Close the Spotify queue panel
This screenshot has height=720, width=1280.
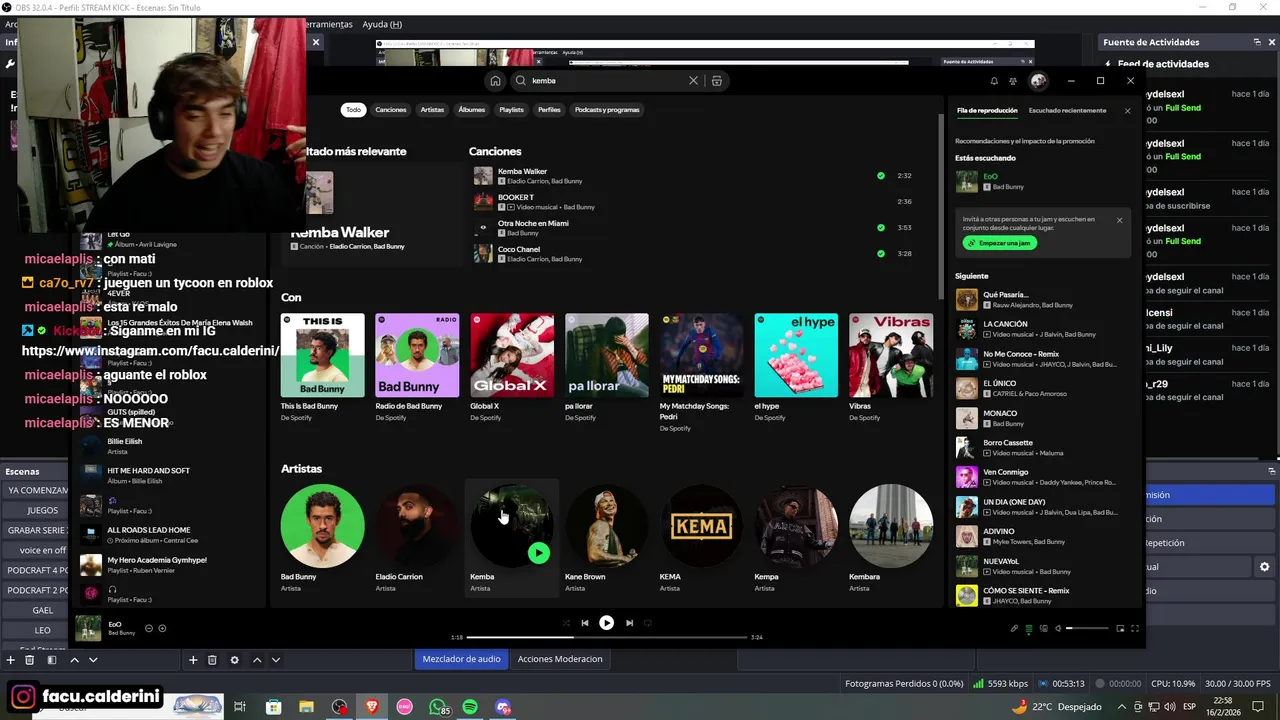pos(1127,111)
